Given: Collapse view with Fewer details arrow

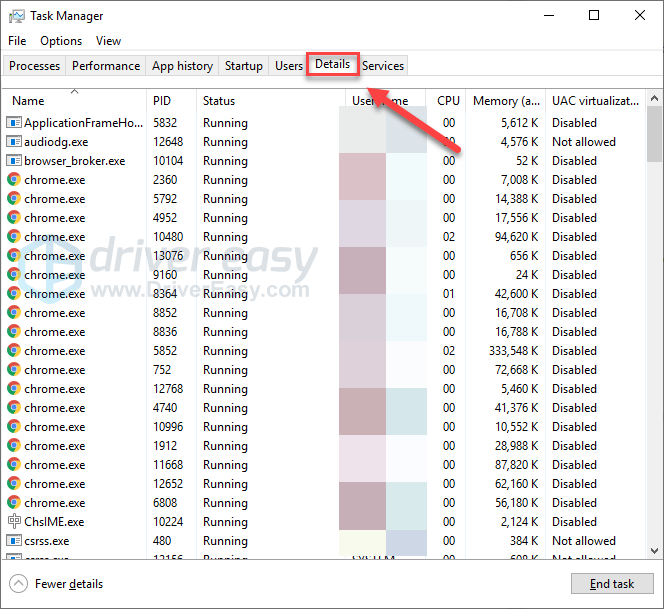Looking at the screenshot, I should click(x=18, y=584).
